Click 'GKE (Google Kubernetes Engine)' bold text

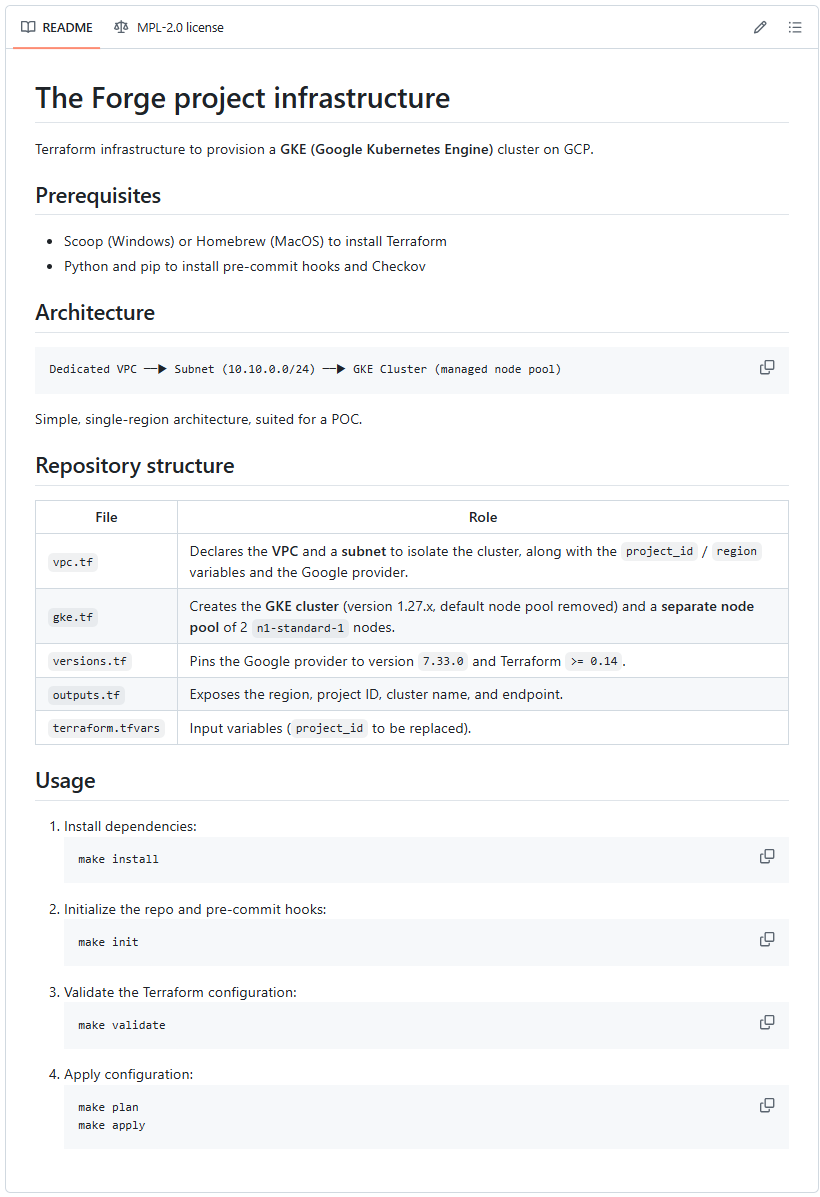(386, 150)
